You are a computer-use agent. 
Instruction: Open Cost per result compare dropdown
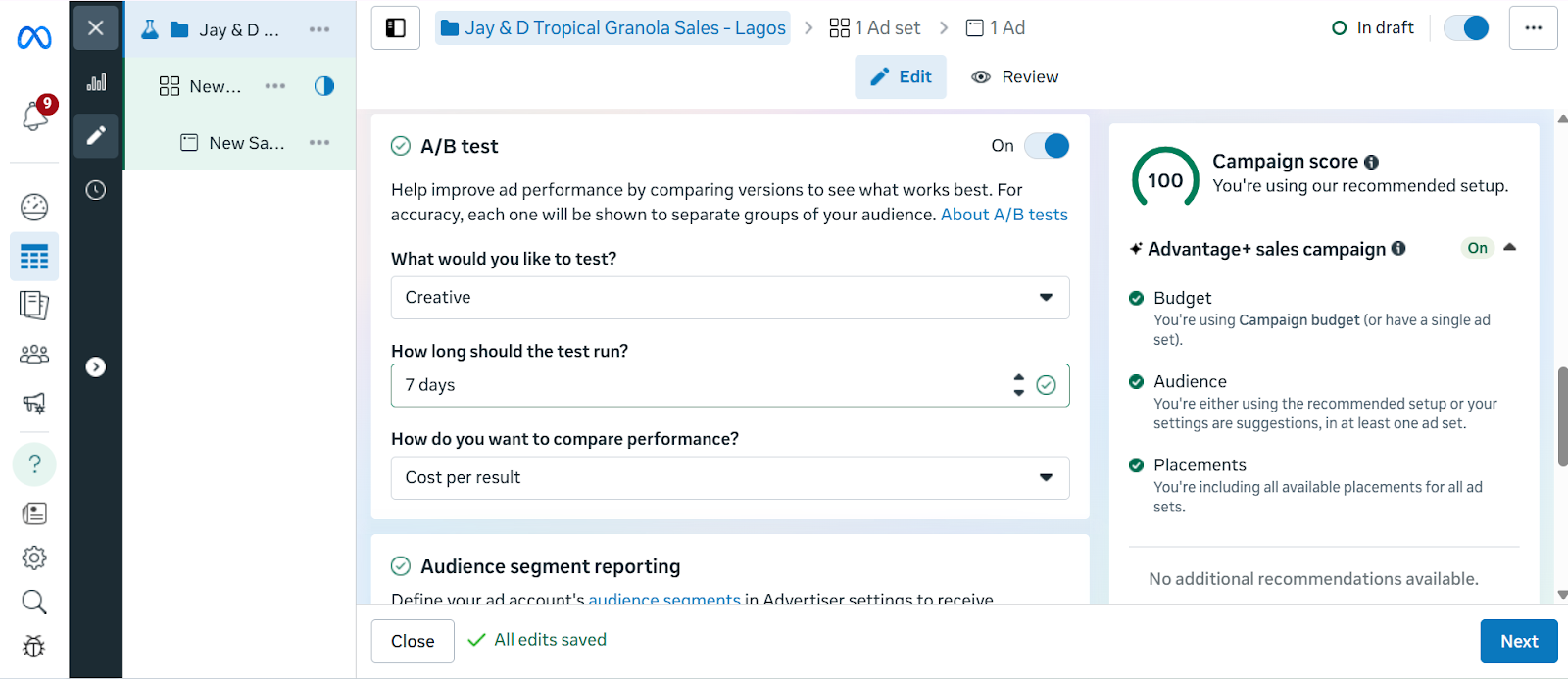pos(730,478)
